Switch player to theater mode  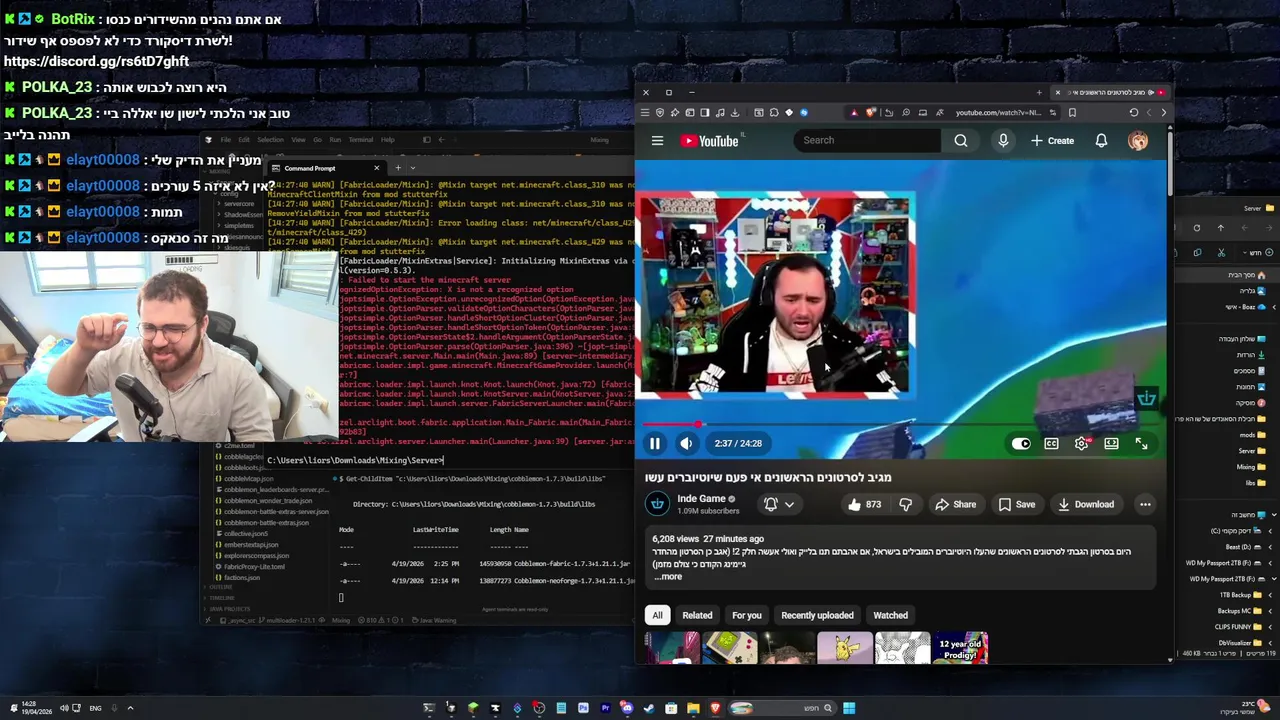tap(1111, 443)
